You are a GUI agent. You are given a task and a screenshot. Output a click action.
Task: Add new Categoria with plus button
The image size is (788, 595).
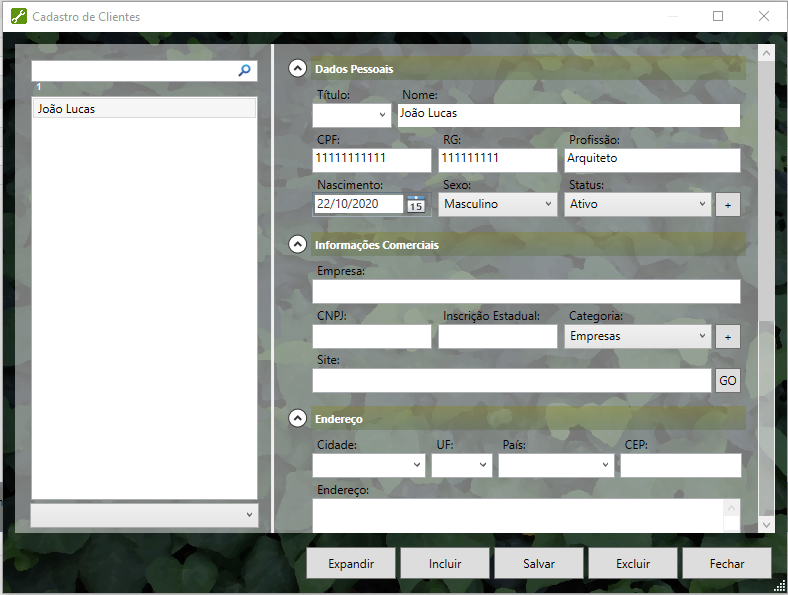click(x=728, y=337)
